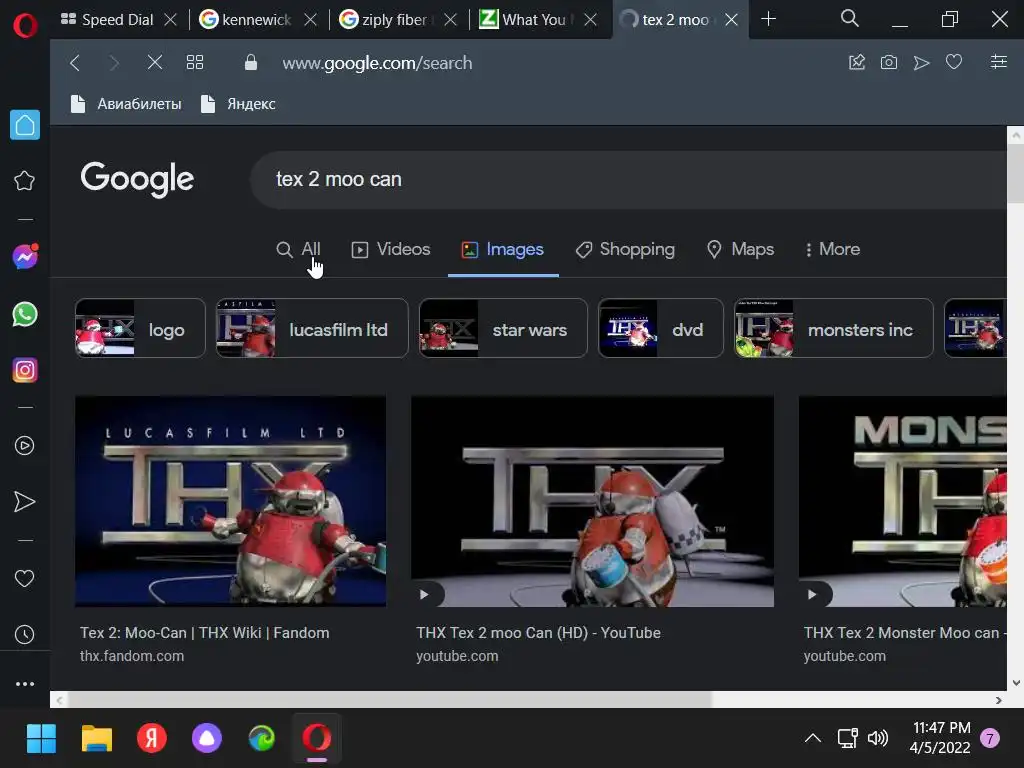This screenshot has height=768, width=1024.
Task: Click the padlock site security icon
Action: (251, 63)
